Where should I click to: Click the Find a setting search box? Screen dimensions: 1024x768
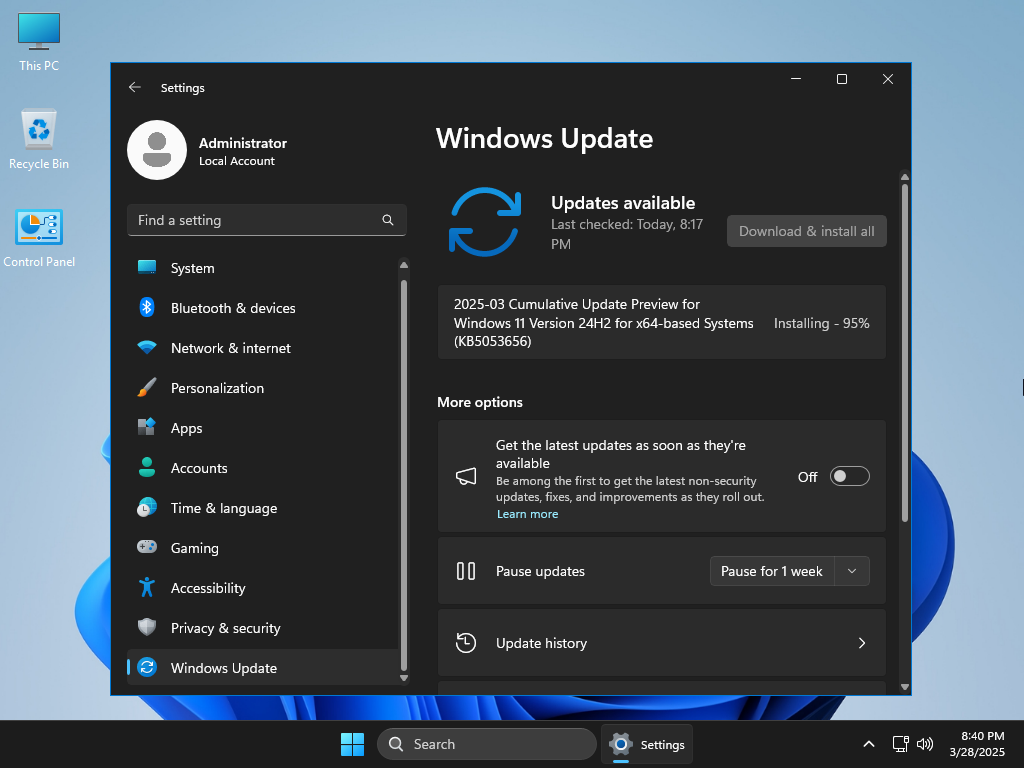pyautogui.click(x=266, y=220)
